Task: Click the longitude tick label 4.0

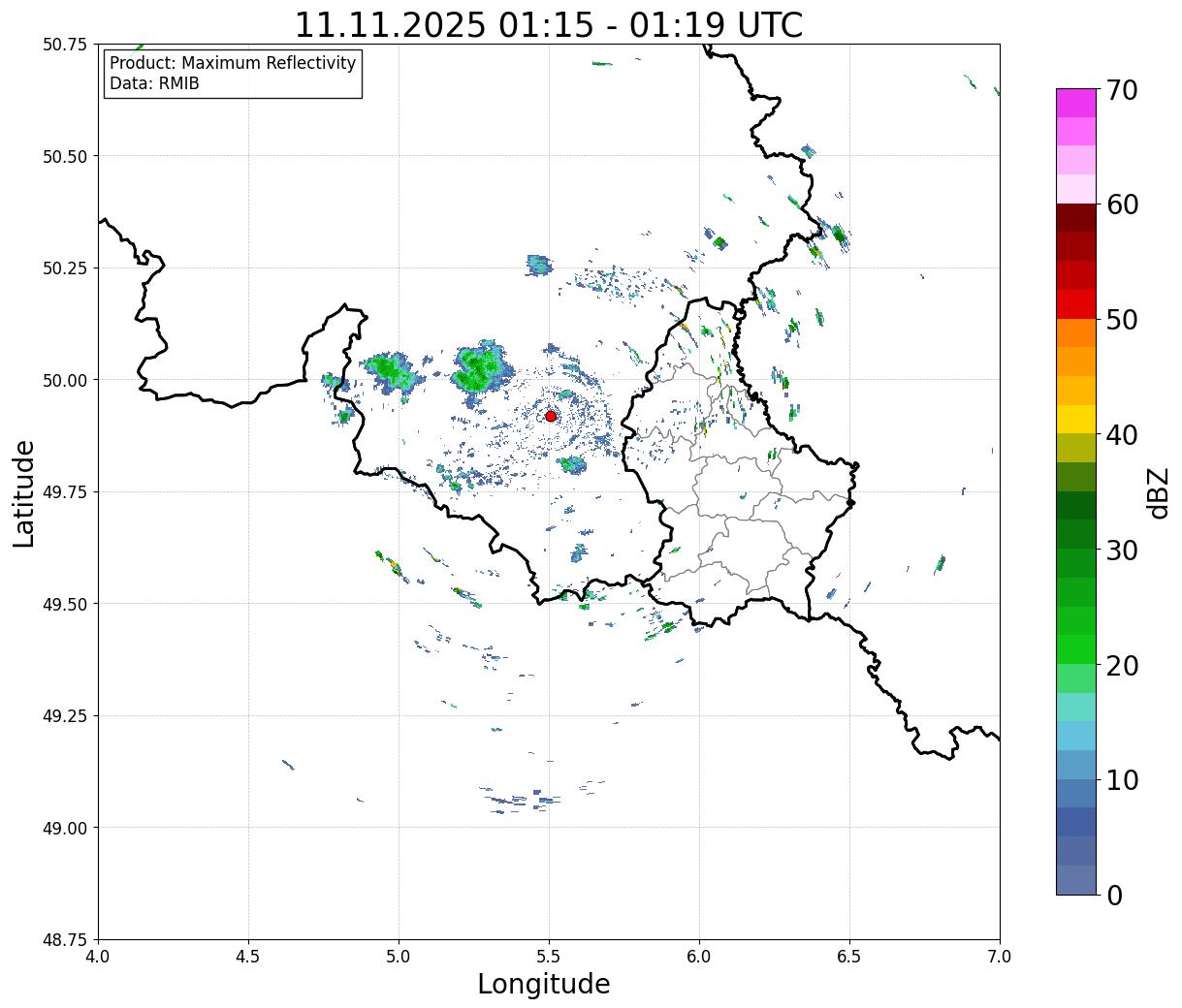Action: 98,957
